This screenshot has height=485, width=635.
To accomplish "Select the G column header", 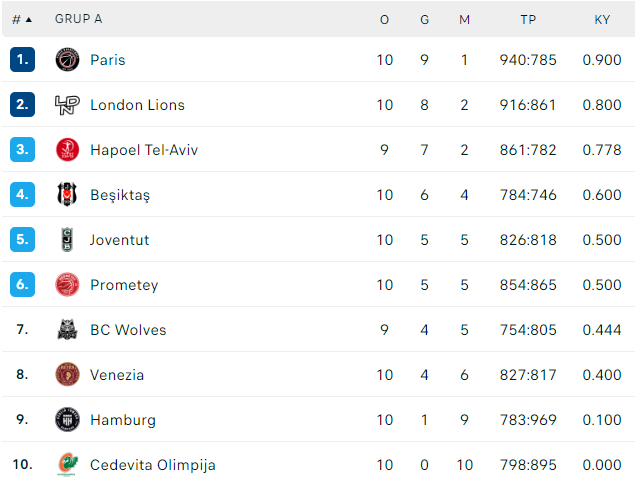I will (424, 19).
